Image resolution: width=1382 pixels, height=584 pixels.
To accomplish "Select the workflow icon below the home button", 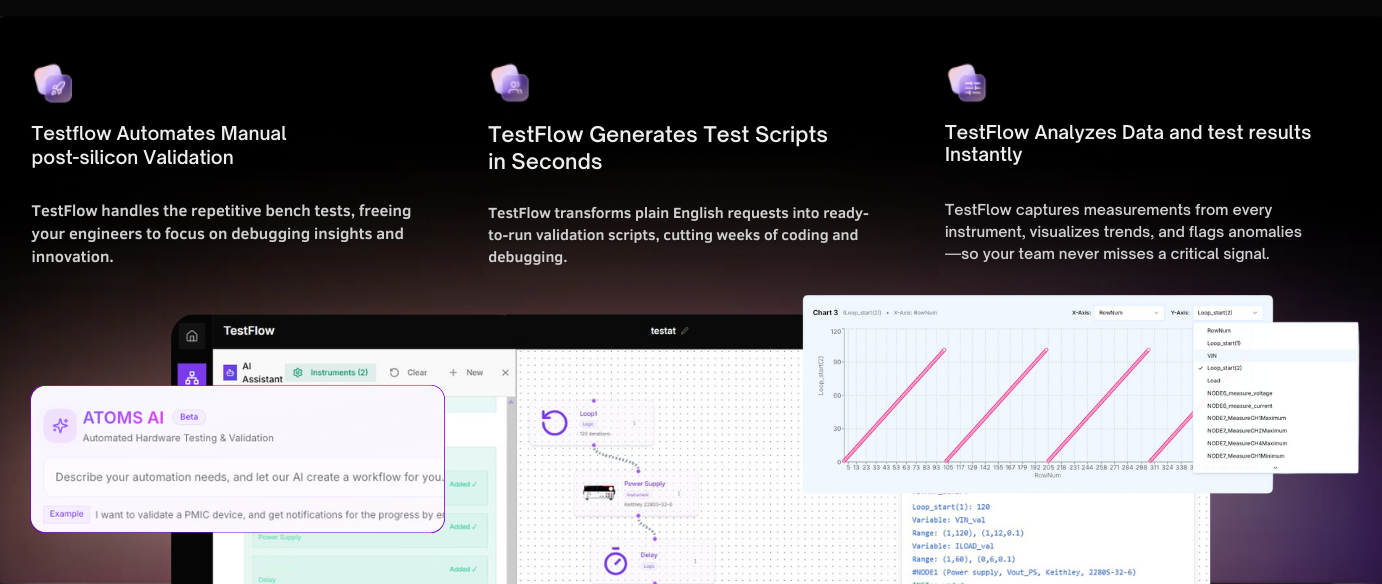I will 191,375.
